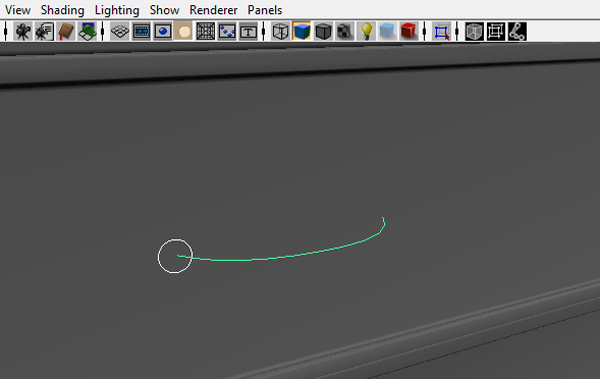Toggle use all lights bulb icon
The height and width of the screenshot is (379, 600).
coord(366,31)
